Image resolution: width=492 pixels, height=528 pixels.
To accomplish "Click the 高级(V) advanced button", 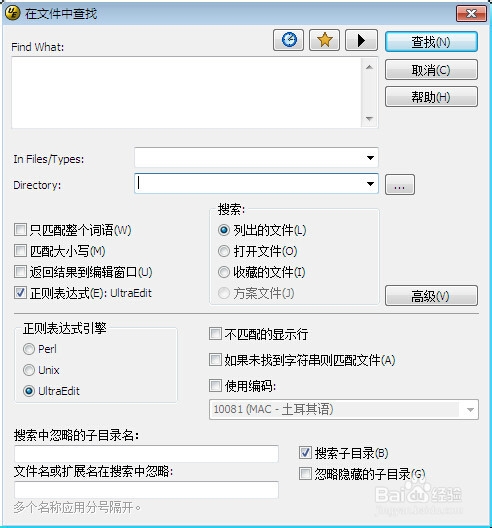I will tap(431, 296).
